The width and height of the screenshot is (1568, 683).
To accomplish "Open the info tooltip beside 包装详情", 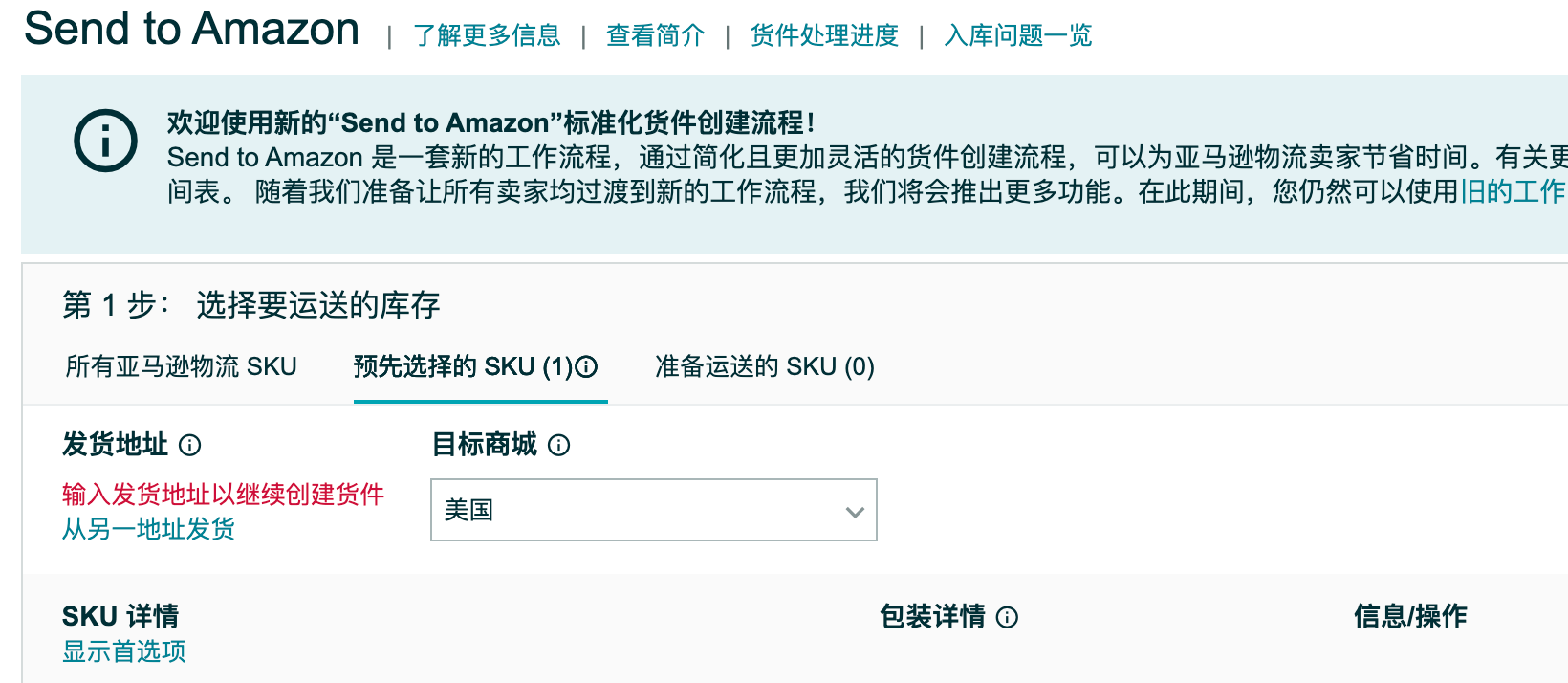I will tap(1008, 618).
